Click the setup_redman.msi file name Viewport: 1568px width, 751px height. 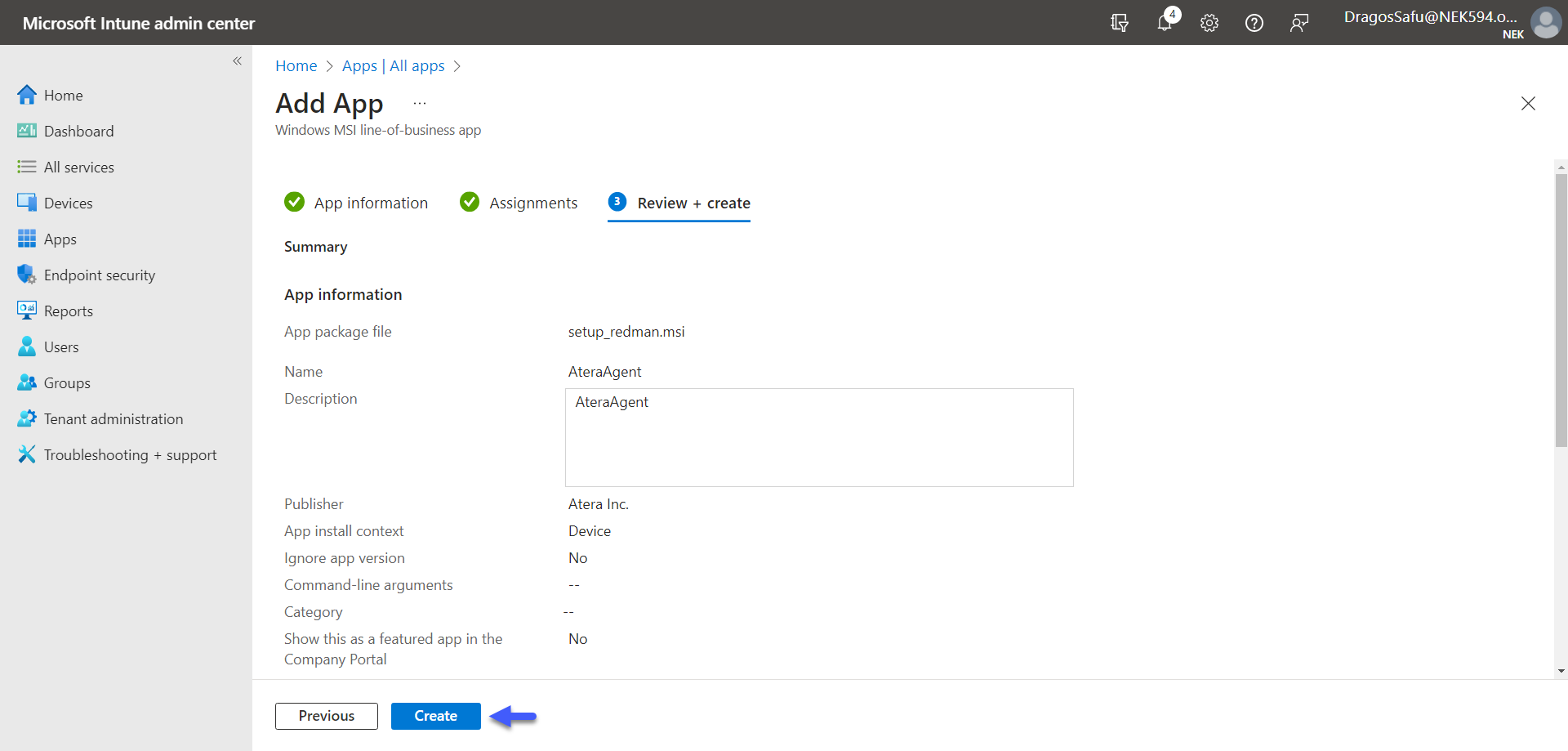[626, 332]
